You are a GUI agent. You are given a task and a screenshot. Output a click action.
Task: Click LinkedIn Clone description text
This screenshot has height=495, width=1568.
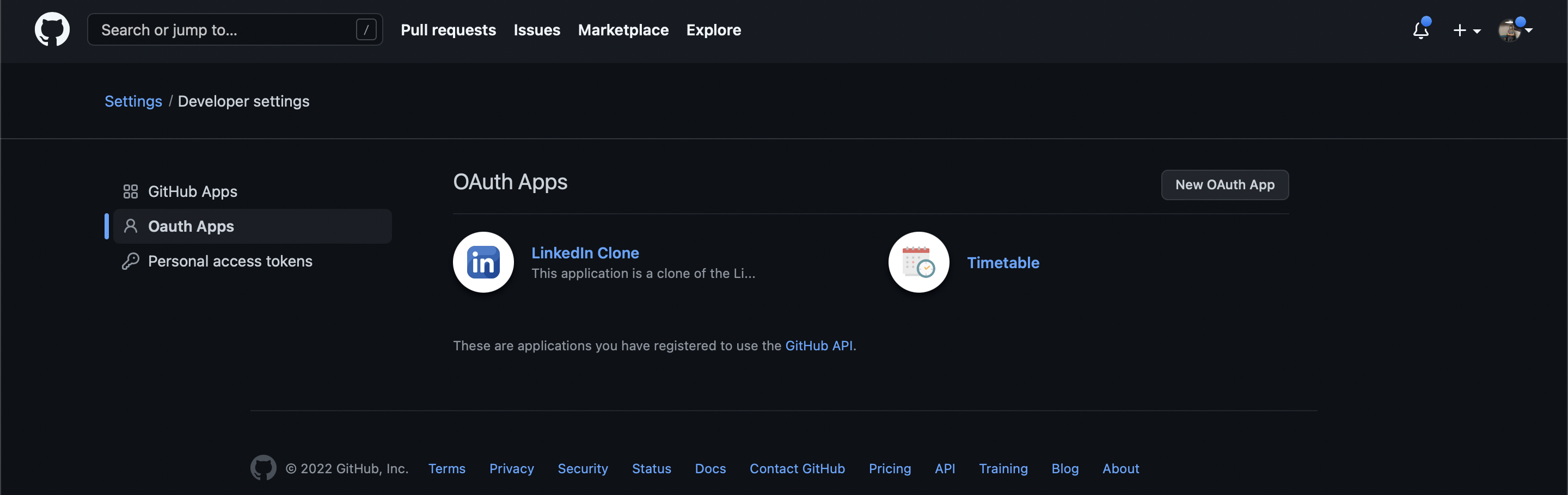coord(643,273)
